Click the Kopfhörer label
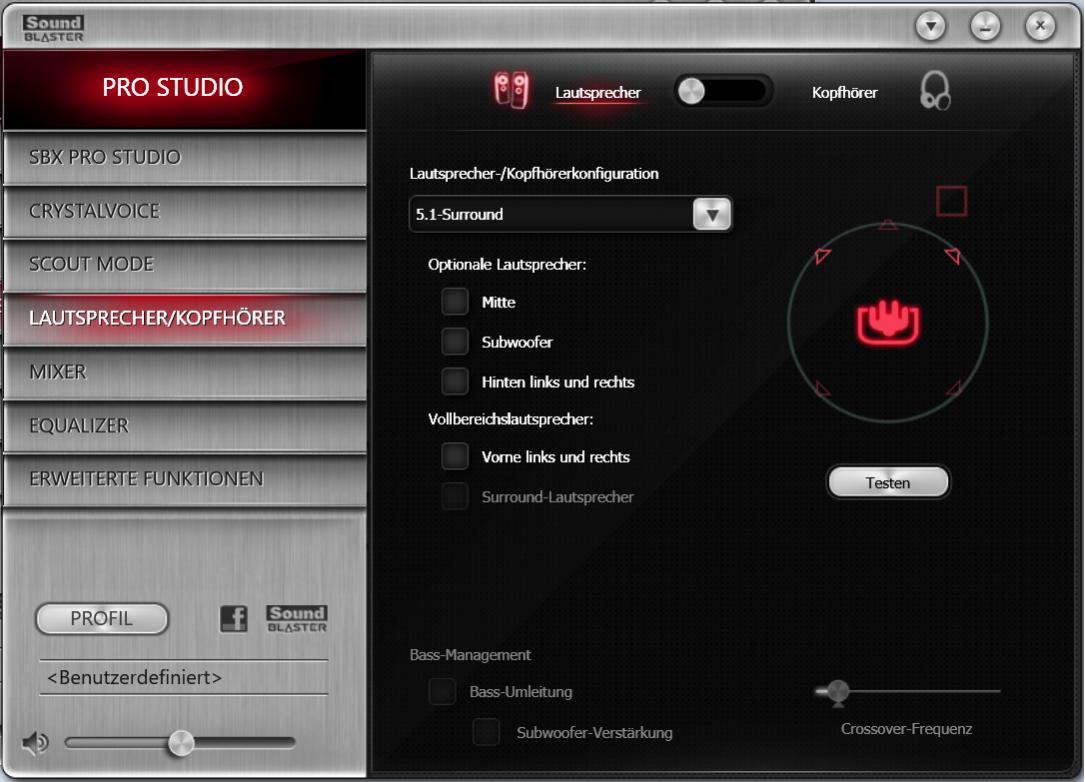This screenshot has height=782, width=1085. pos(845,93)
